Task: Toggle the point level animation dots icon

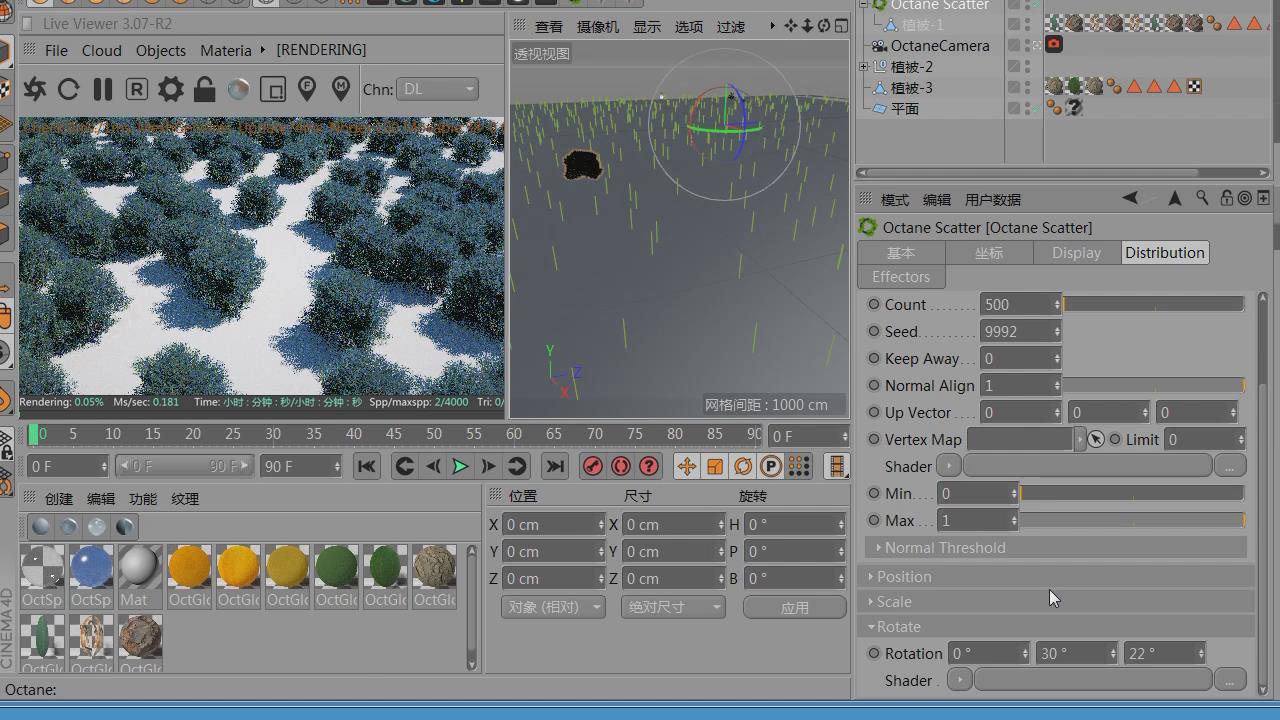Action: point(798,466)
